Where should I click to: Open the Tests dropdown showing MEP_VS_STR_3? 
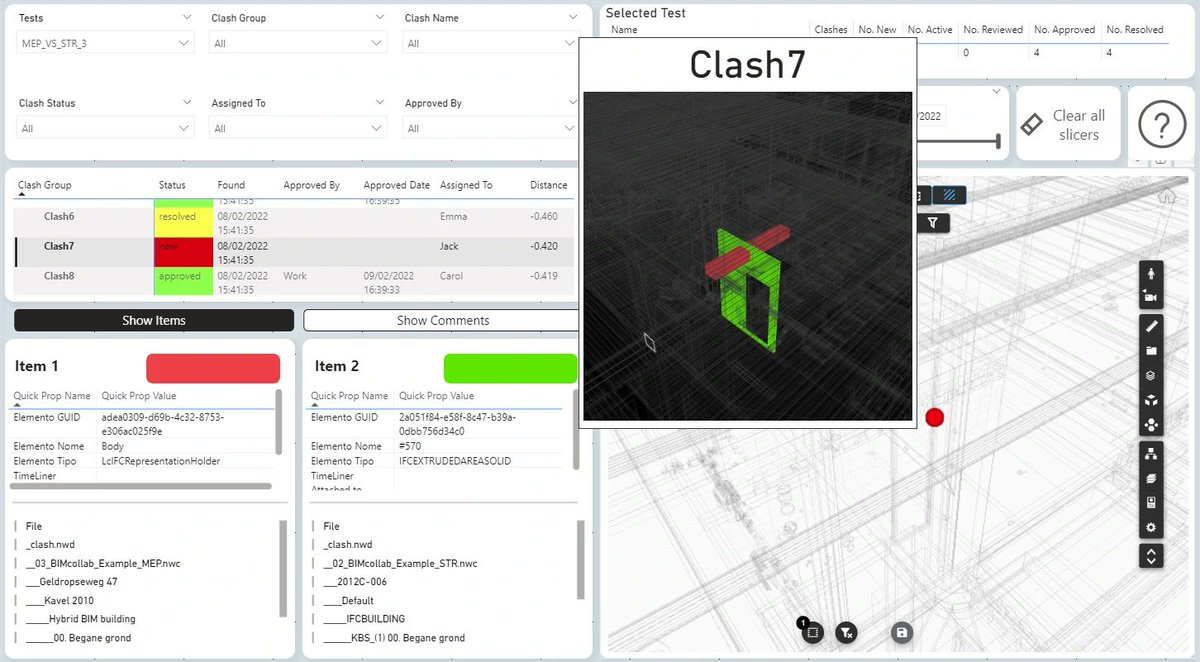coord(105,43)
